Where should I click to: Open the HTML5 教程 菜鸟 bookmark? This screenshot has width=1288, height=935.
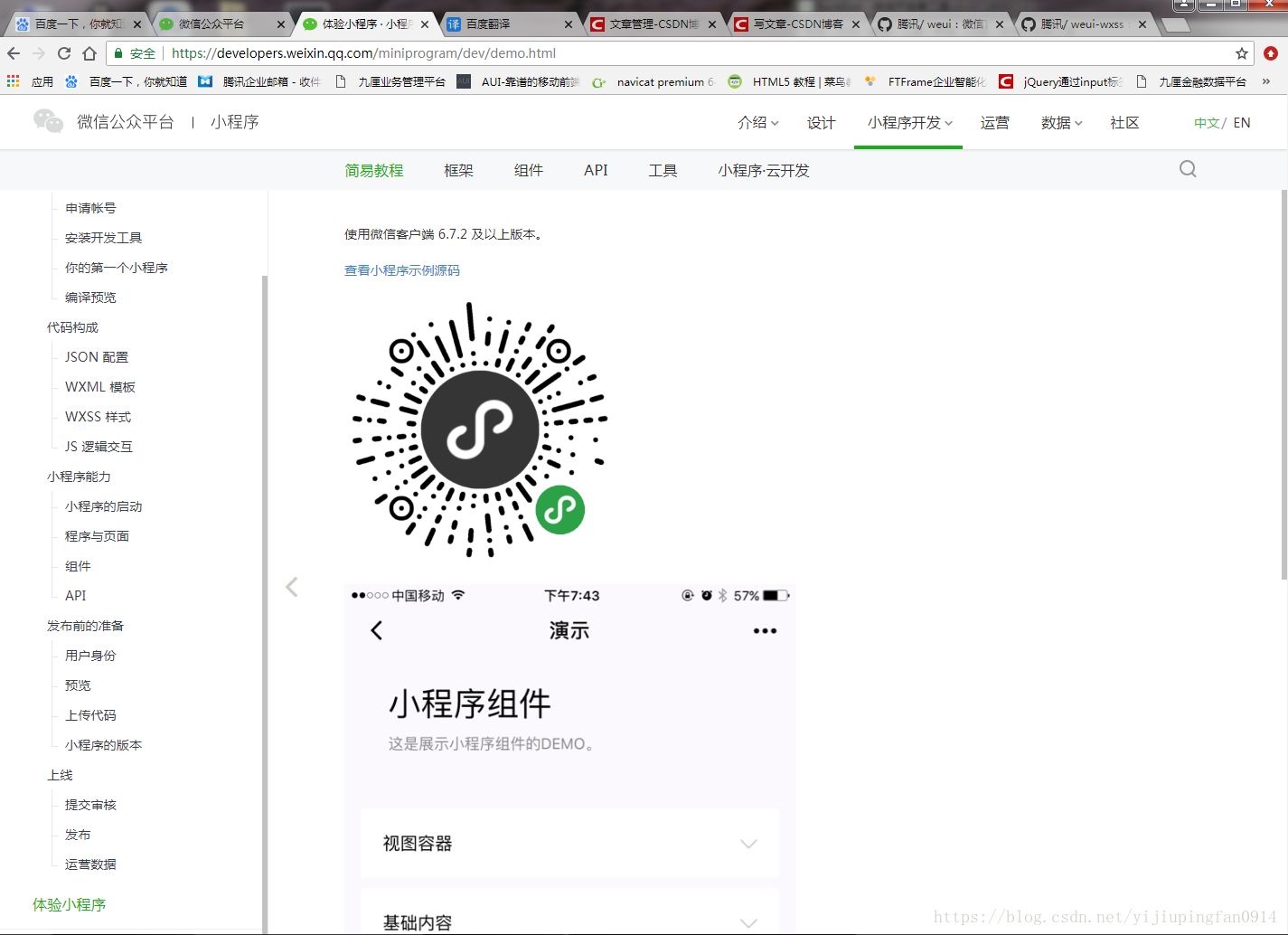pyautogui.click(x=789, y=81)
